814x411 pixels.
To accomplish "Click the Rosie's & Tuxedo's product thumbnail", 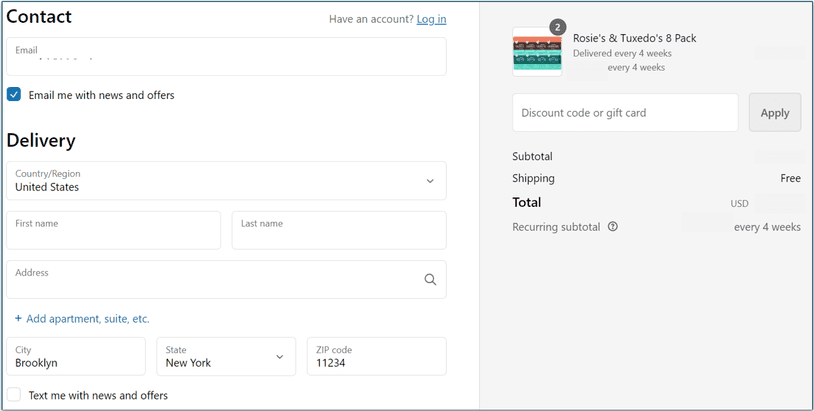I will [537, 52].
